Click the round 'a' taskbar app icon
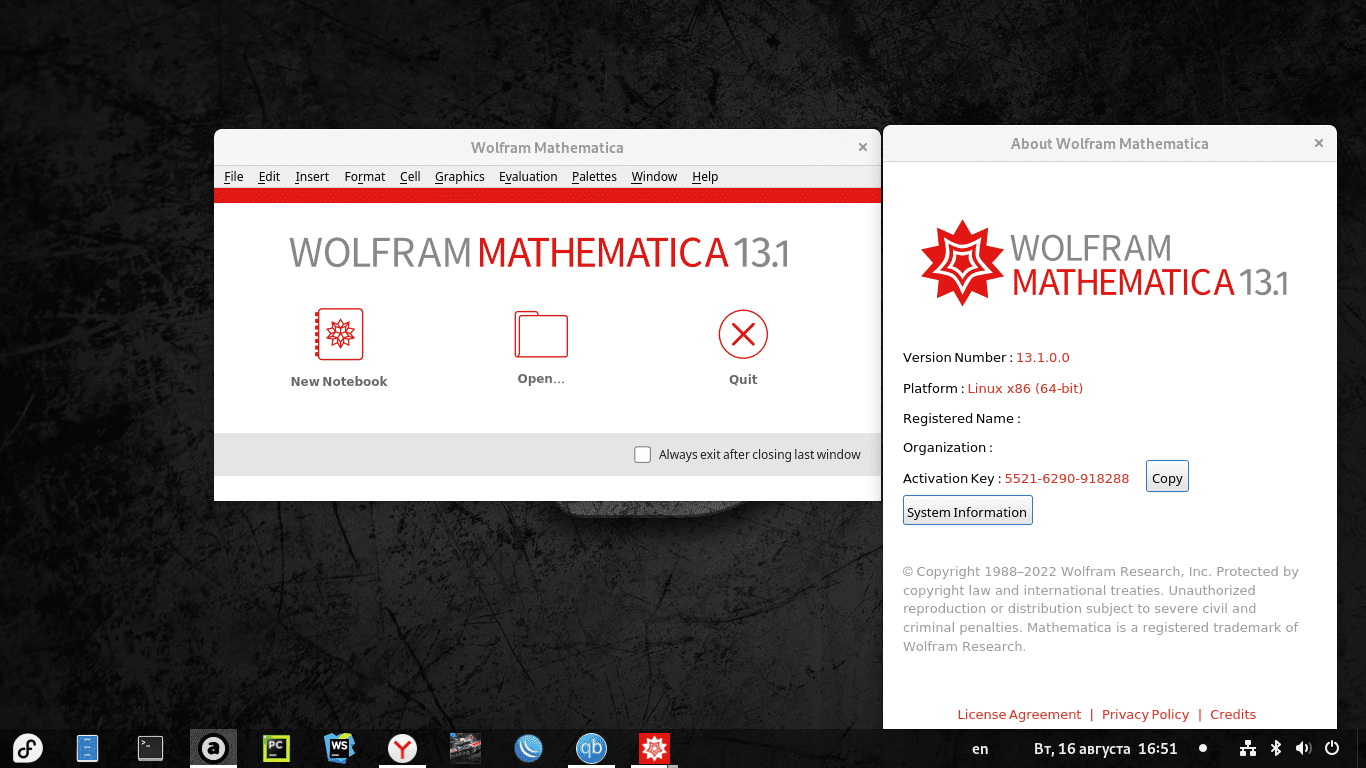Viewport: 1366px width, 768px height. [213, 748]
